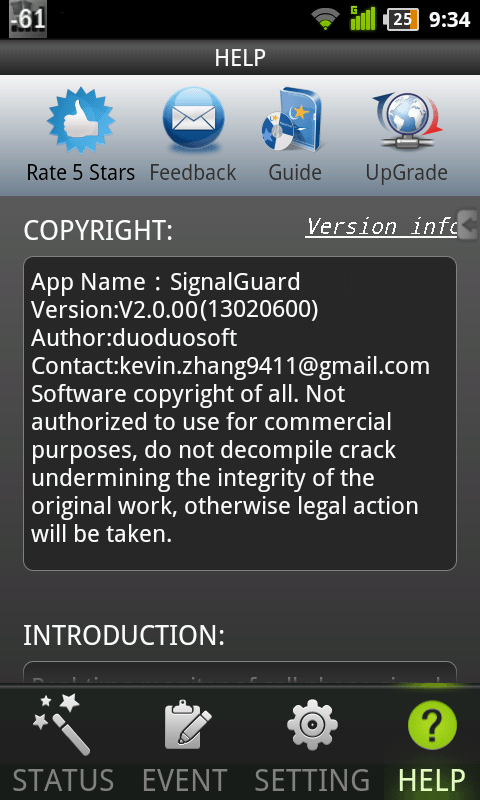
Task: Collapse the side arrow handle beside Version info
Action: (x=468, y=224)
